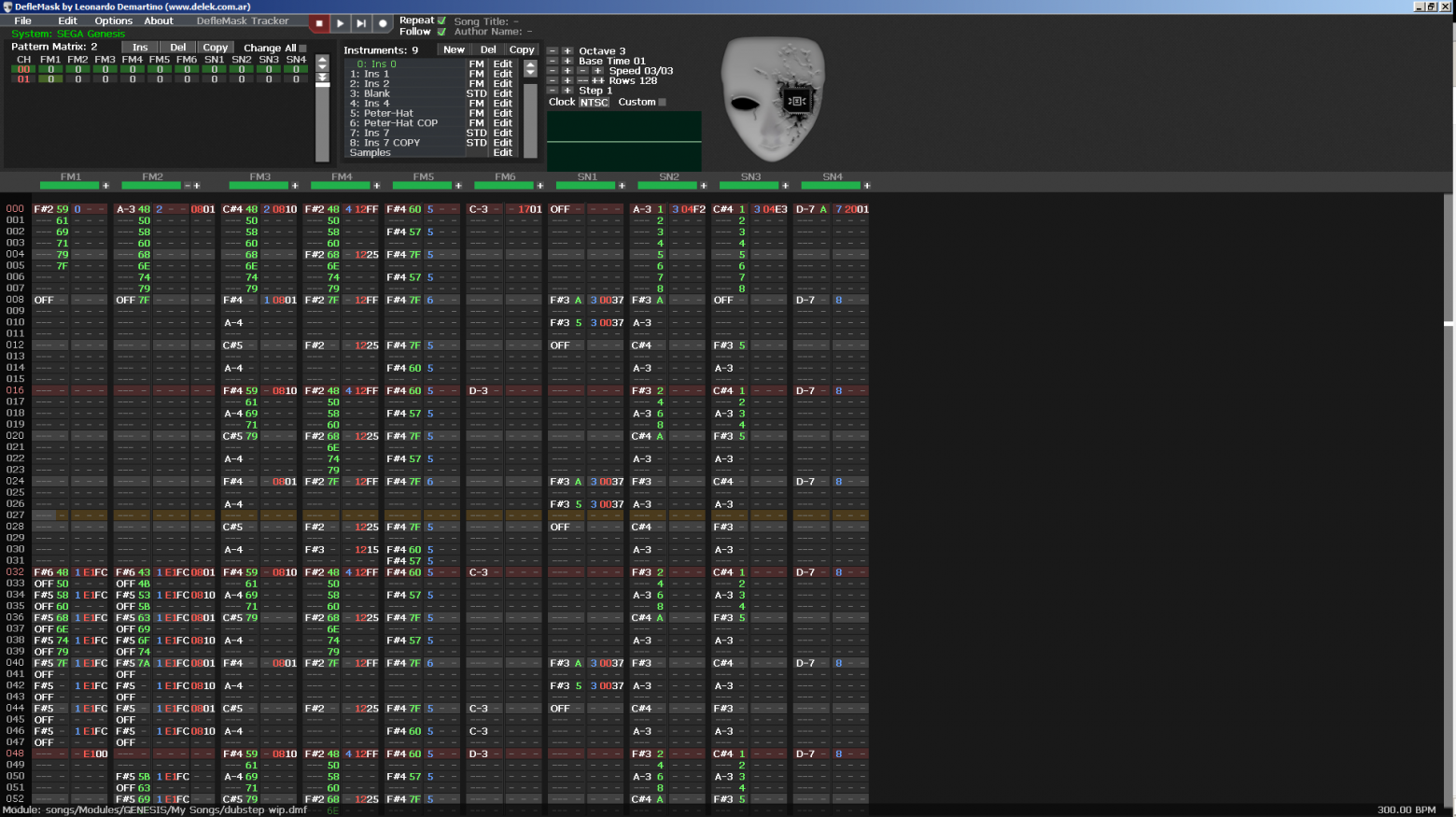
Task: Click the double-plus Rows button
Action: pos(597,81)
